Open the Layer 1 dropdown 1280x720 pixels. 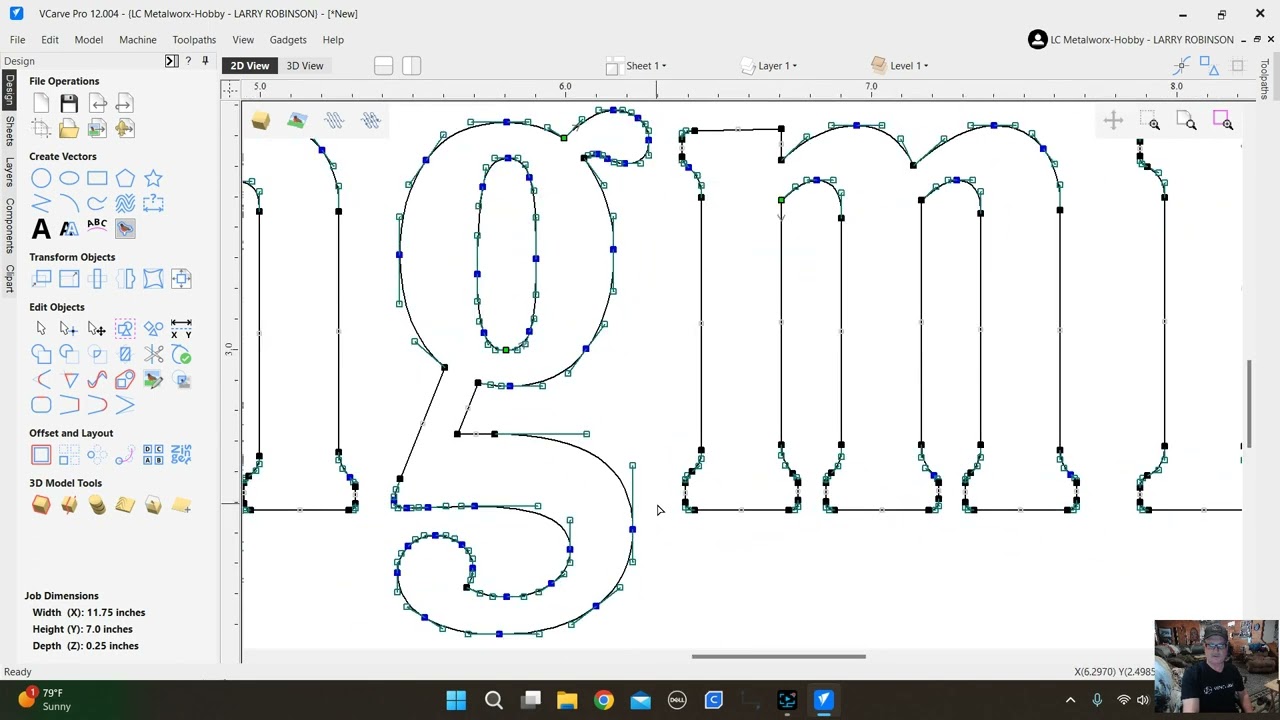click(x=770, y=66)
